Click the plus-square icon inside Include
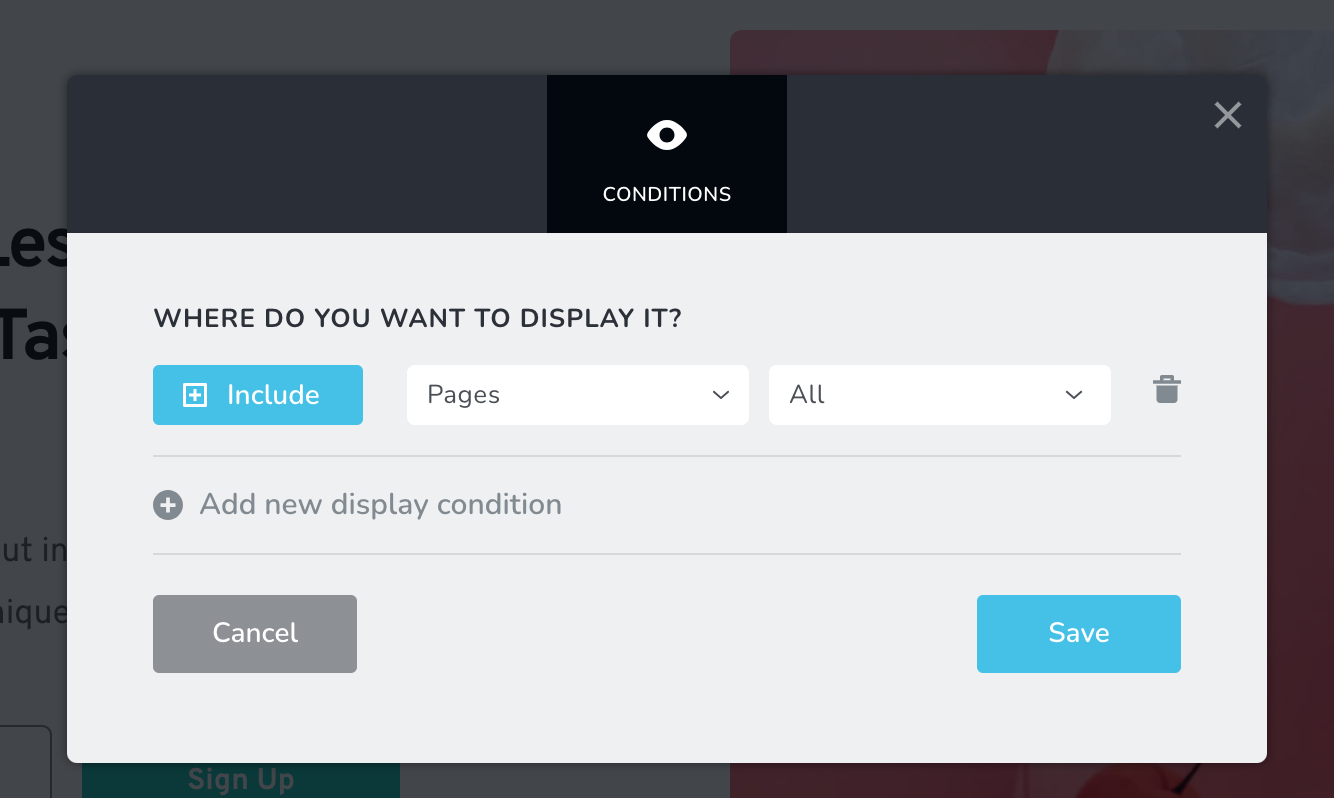The width and height of the screenshot is (1334, 798). tap(195, 396)
